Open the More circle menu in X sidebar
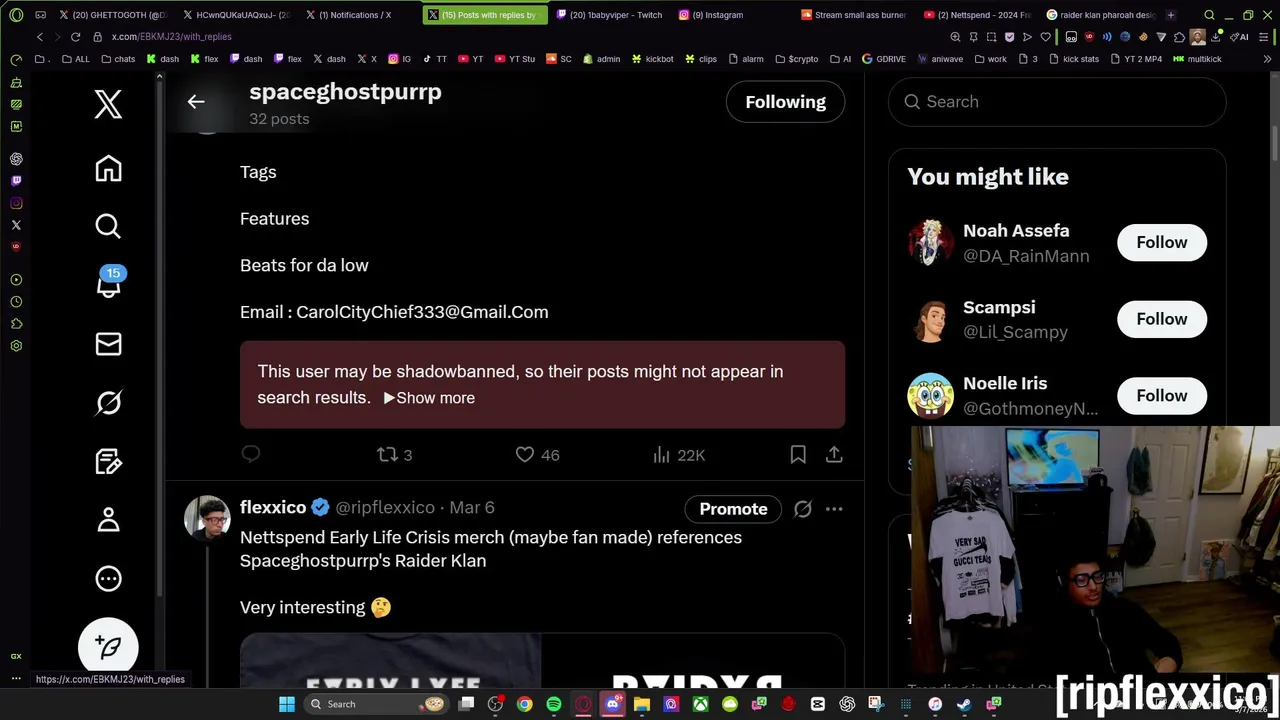 coord(108,578)
